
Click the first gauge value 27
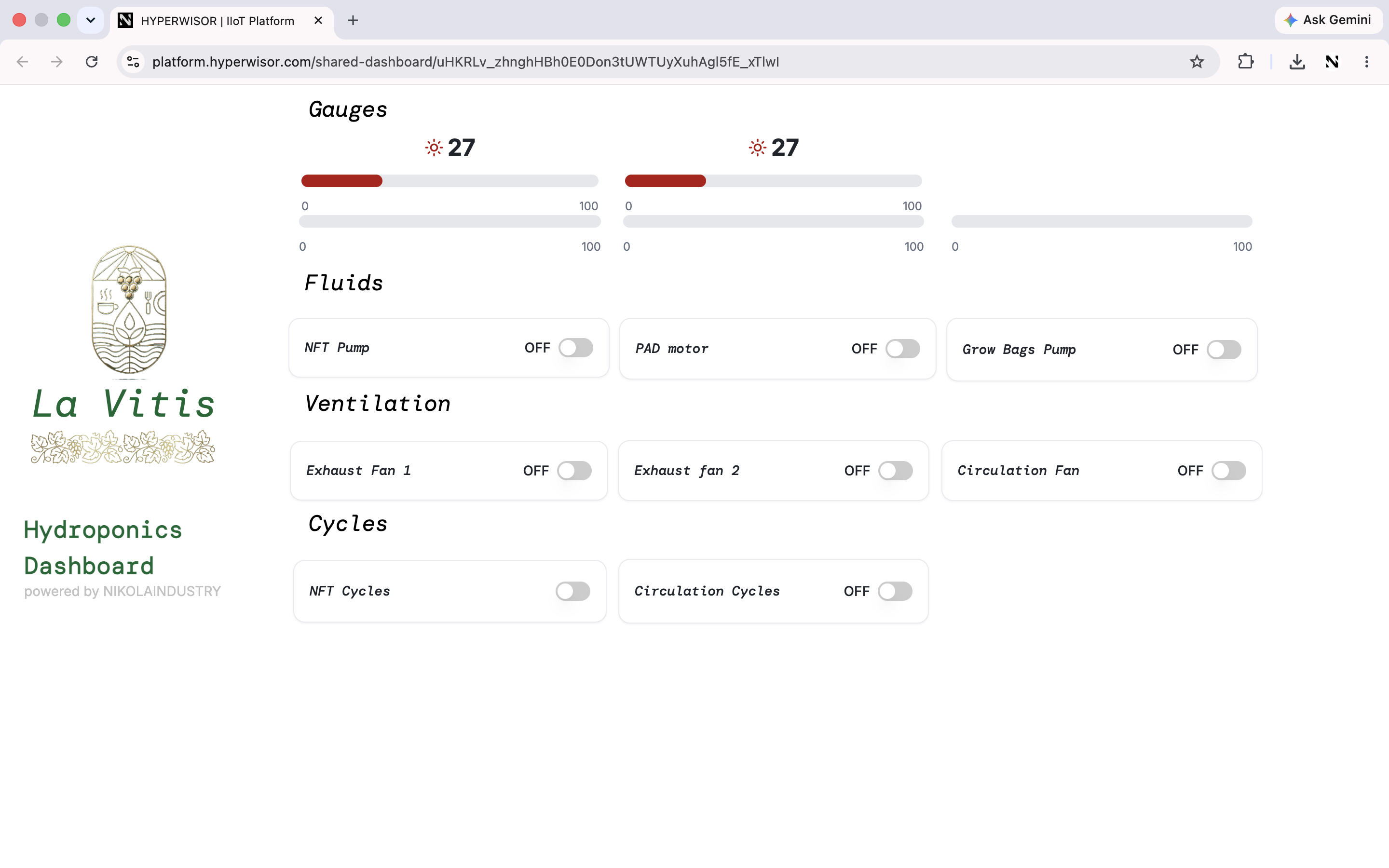pyautogui.click(x=462, y=148)
